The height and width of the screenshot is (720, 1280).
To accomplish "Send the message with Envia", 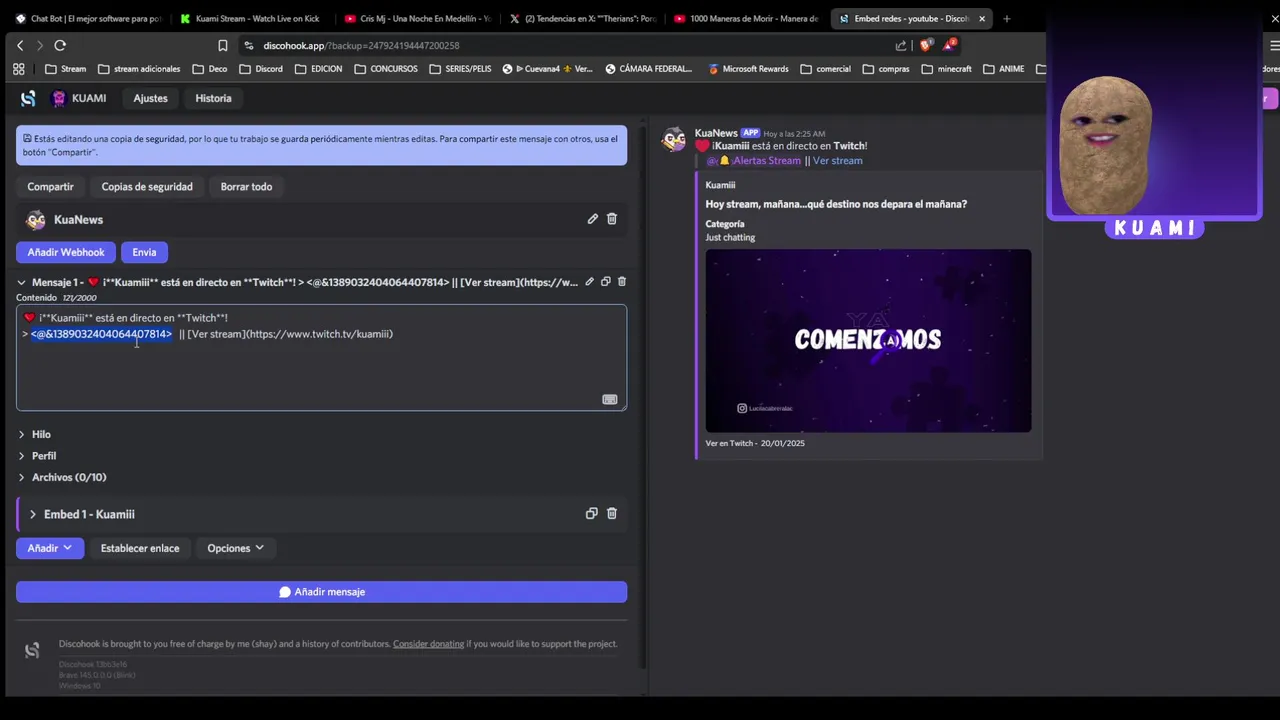I will coord(144,252).
